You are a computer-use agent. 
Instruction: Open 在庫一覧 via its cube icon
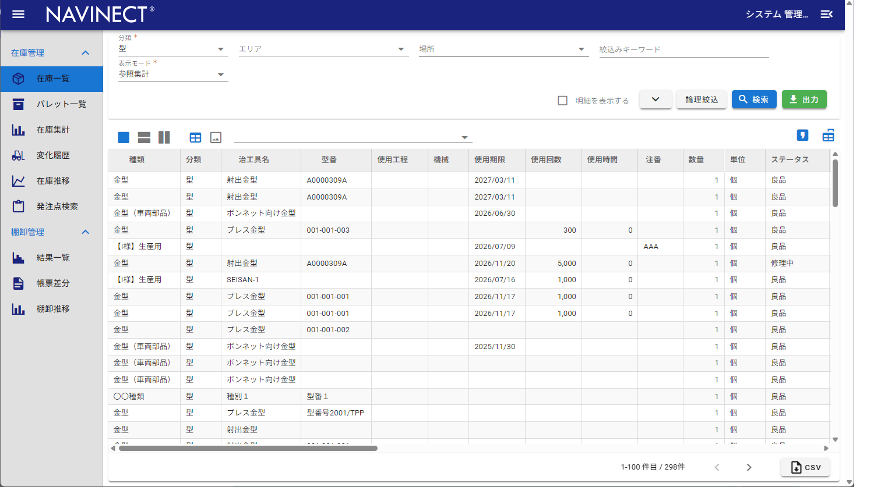click(19, 79)
